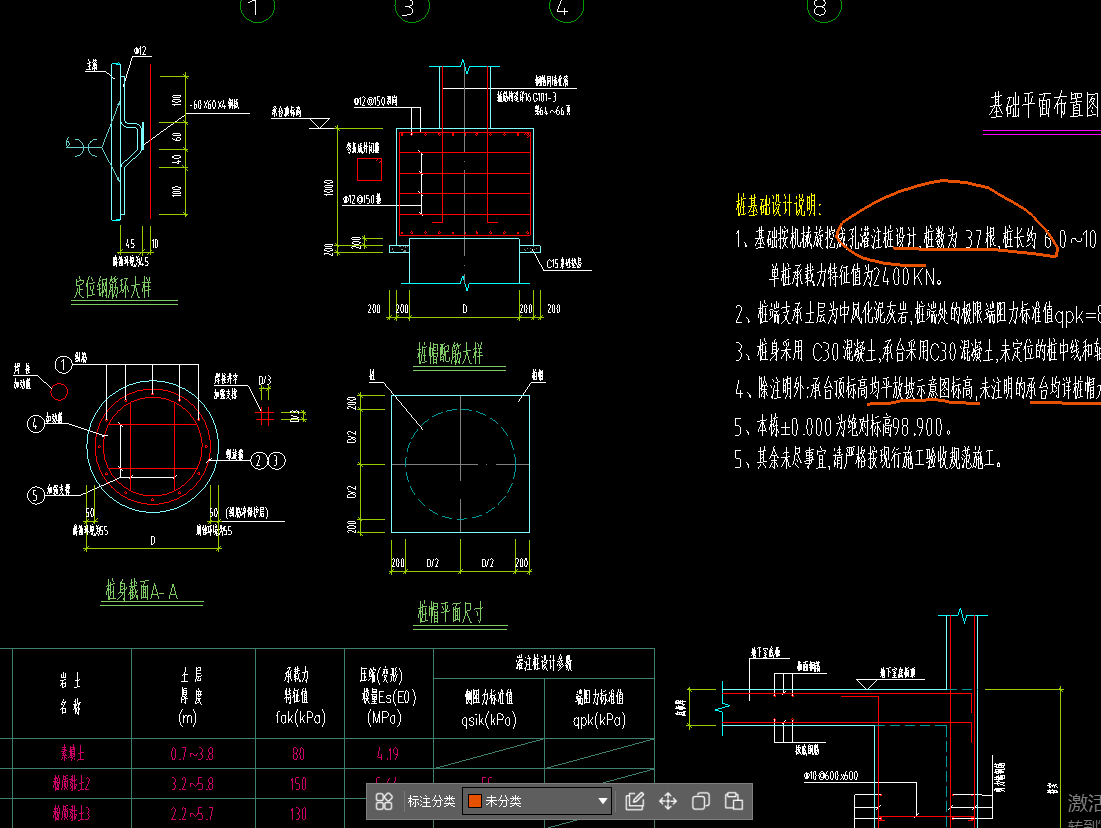Viewport: 1101px width, 828px height.
Task: Click the orange swatch next to 未分类
Action: point(475,801)
